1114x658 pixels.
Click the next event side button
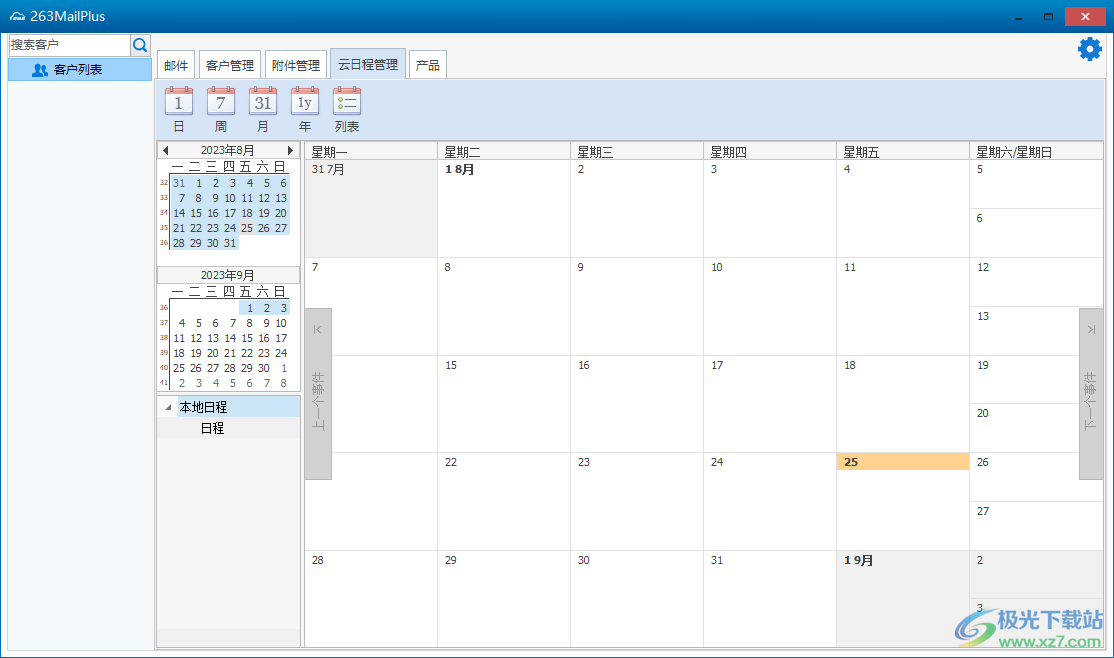click(x=1091, y=394)
